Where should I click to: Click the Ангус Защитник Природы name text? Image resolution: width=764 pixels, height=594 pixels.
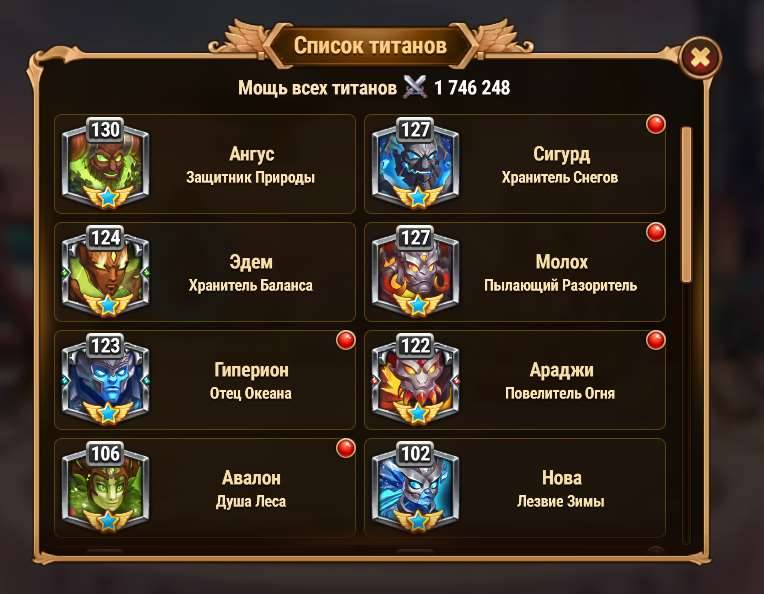(251, 165)
